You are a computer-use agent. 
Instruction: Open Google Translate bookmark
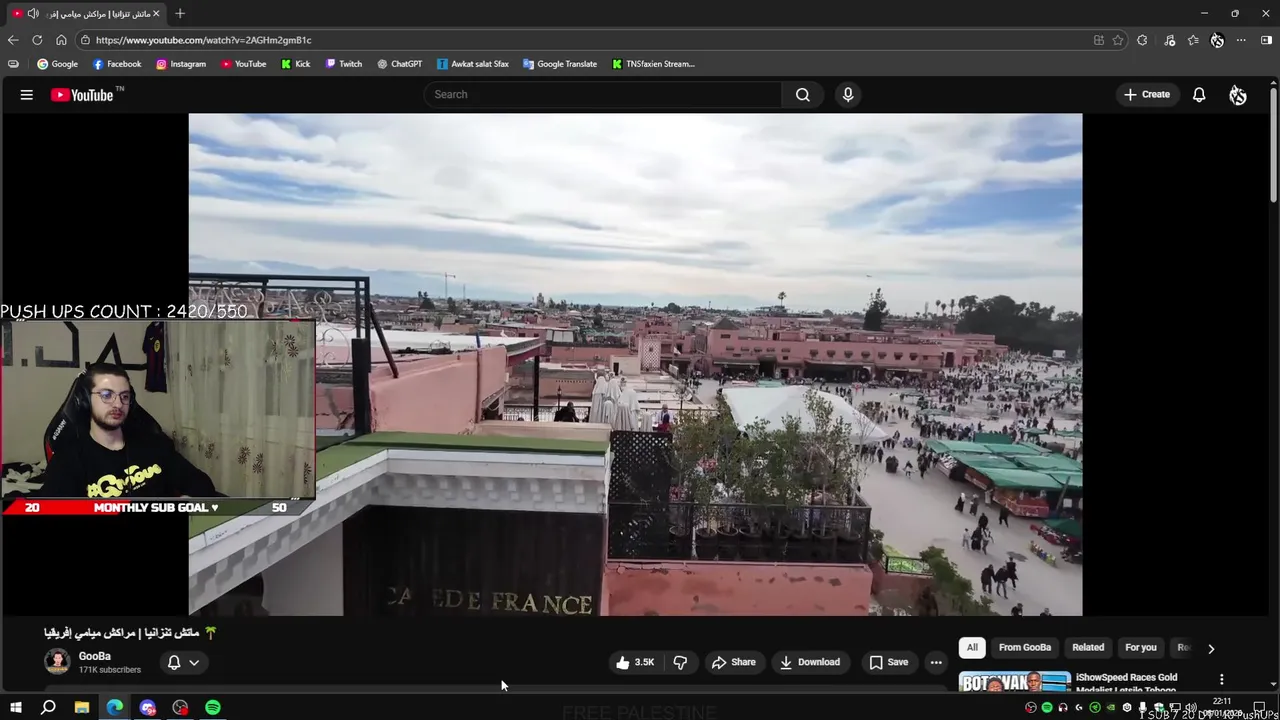point(559,64)
